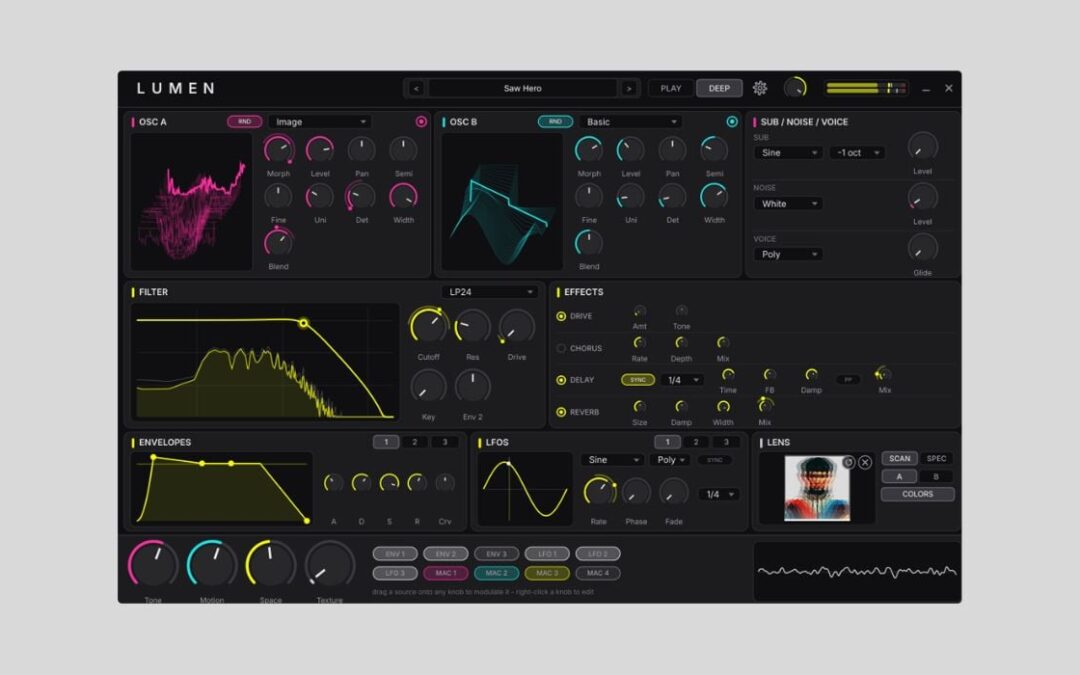Viewport: 1080px width, 675px height.
Task: Select envelope tab 2
Action: [x=415, y=442]
